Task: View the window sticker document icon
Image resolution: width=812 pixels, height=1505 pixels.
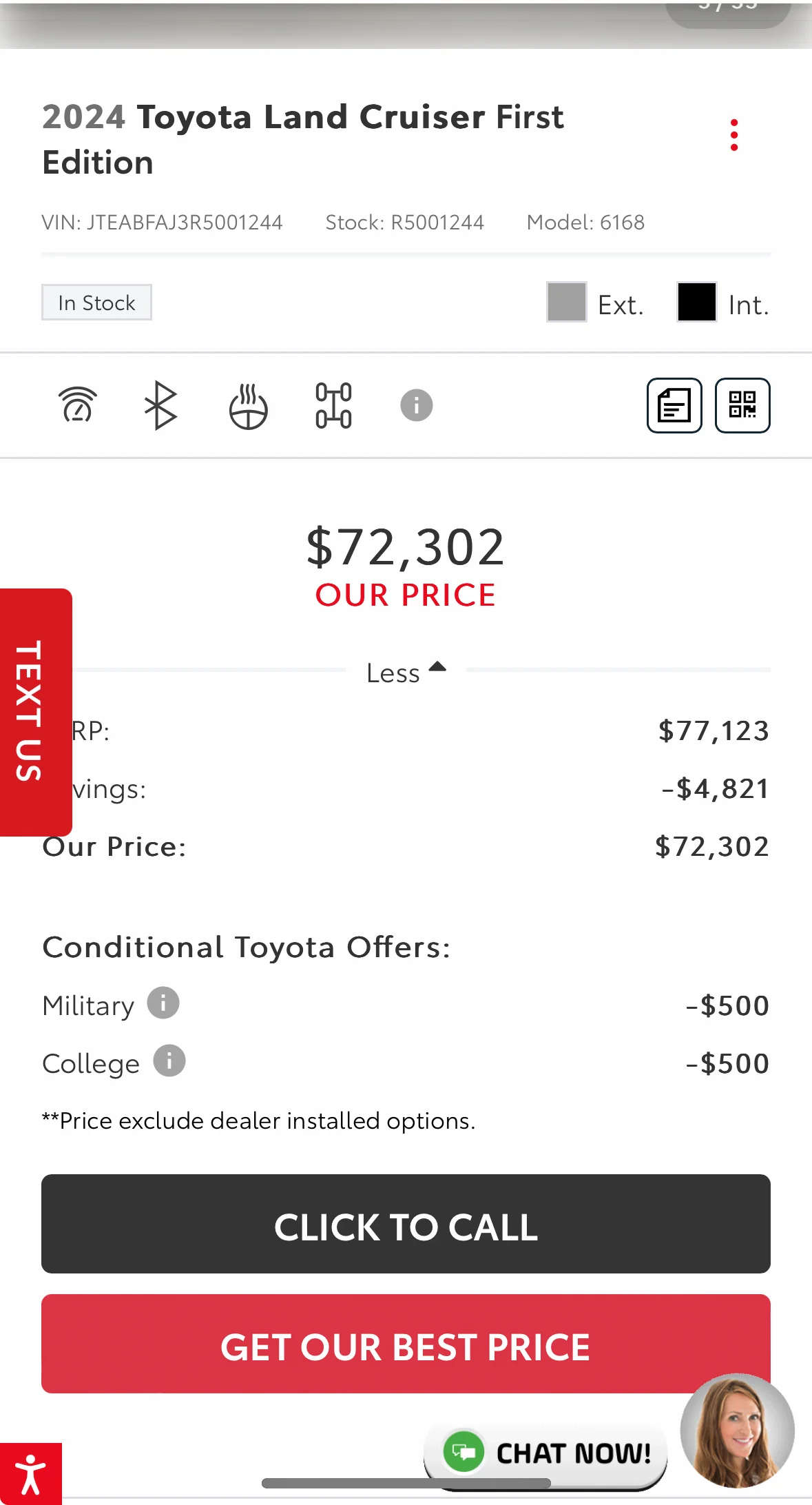Action: coord(674,405)
